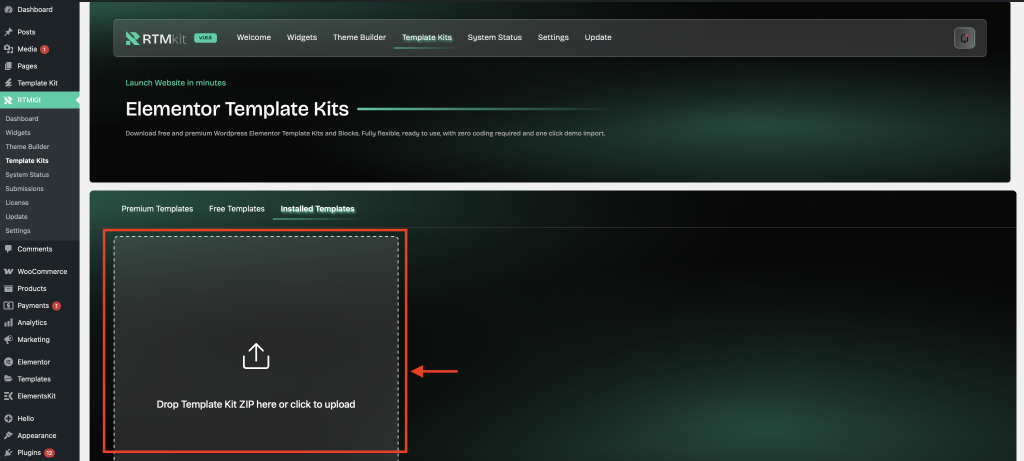Open Theme Builder in sidebar submenu
Image resolution: width=1024 pixels, height=461 pixels.
tap(27, 147)
